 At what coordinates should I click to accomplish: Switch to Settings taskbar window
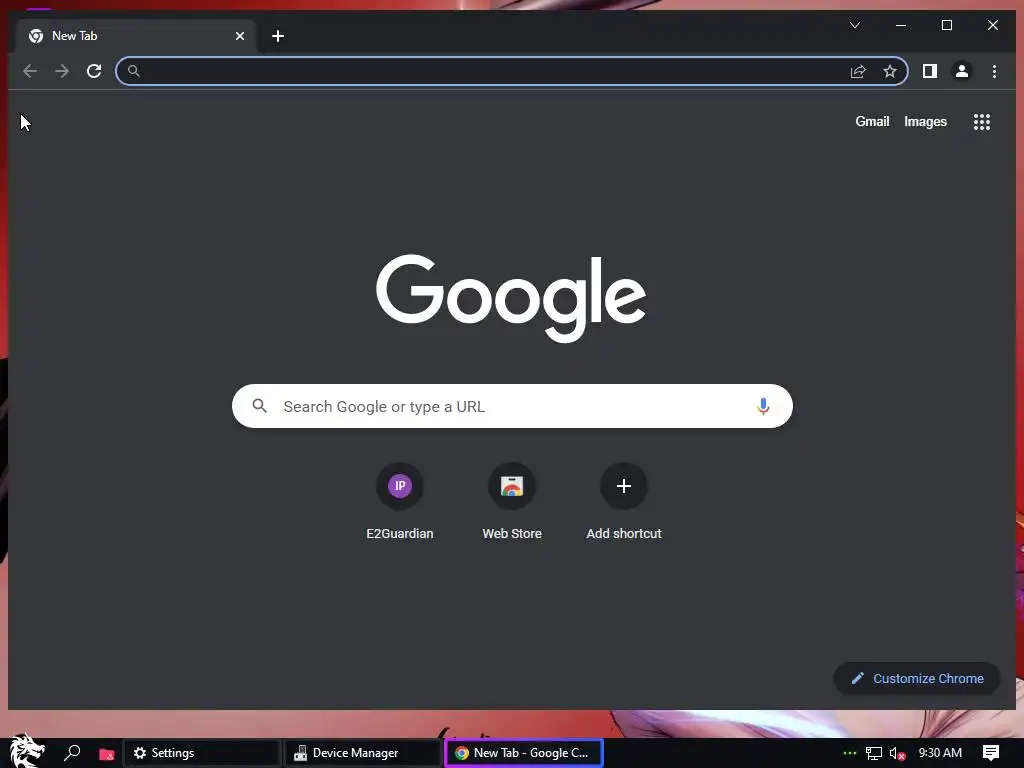(202, 753)
